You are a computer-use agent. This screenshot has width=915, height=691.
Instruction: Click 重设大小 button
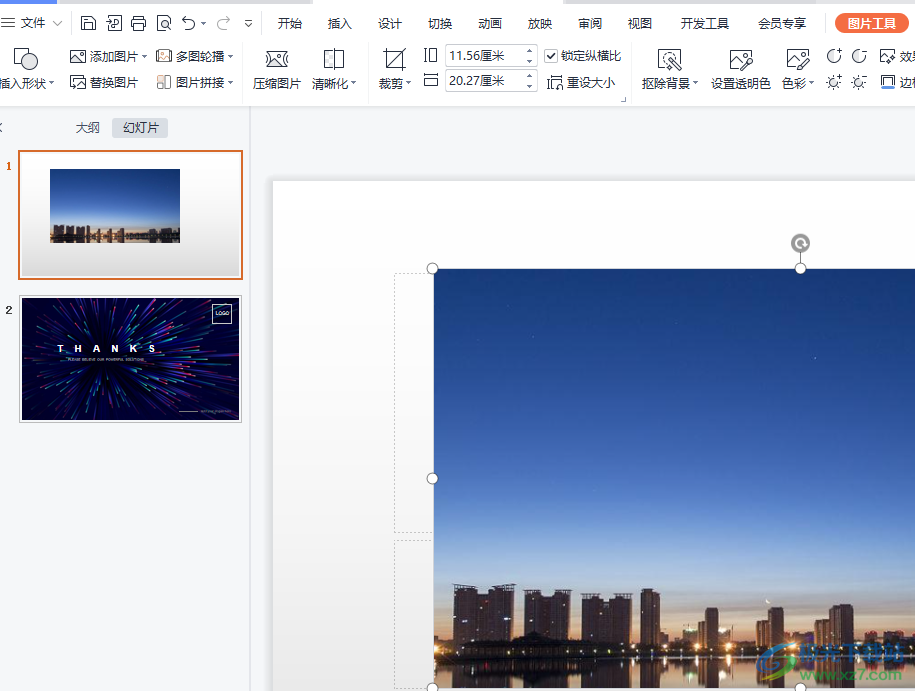[x=581, y=82]
